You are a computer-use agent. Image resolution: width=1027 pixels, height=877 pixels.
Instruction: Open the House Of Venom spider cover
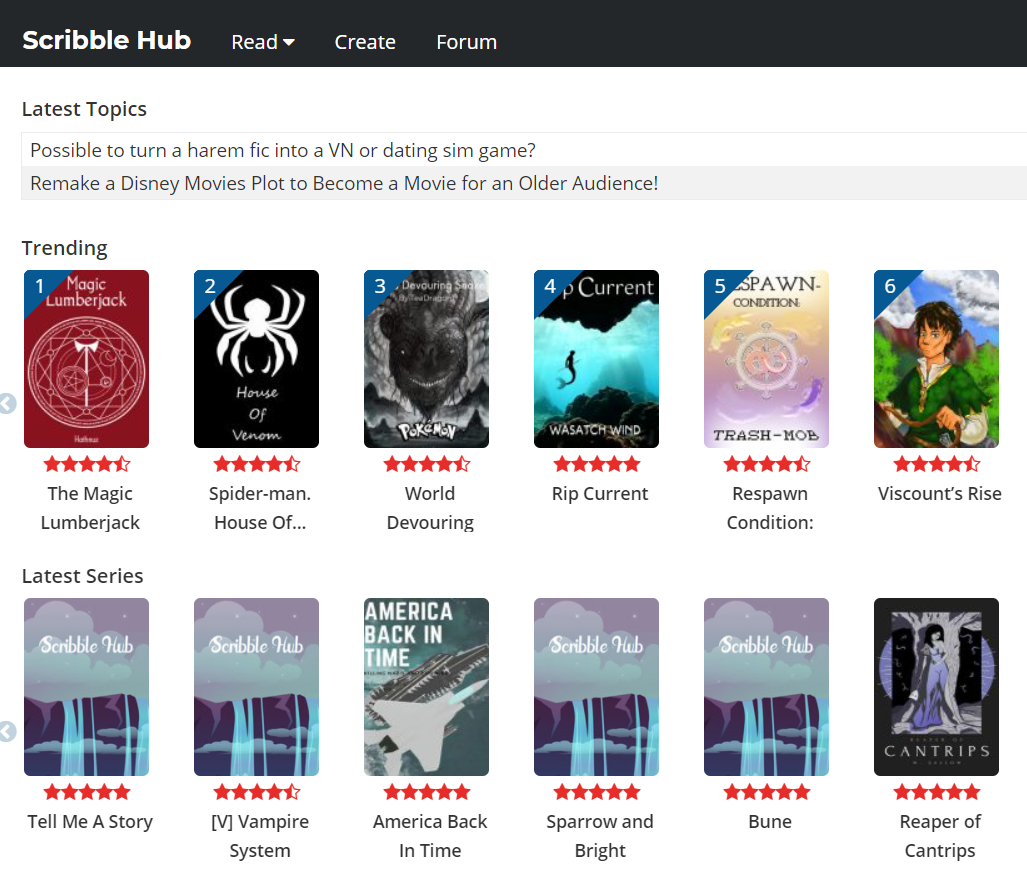[x=256, y=359]
